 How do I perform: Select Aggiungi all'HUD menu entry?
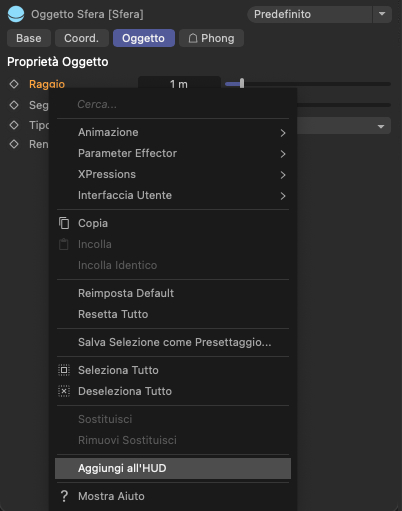pos(173,468)
